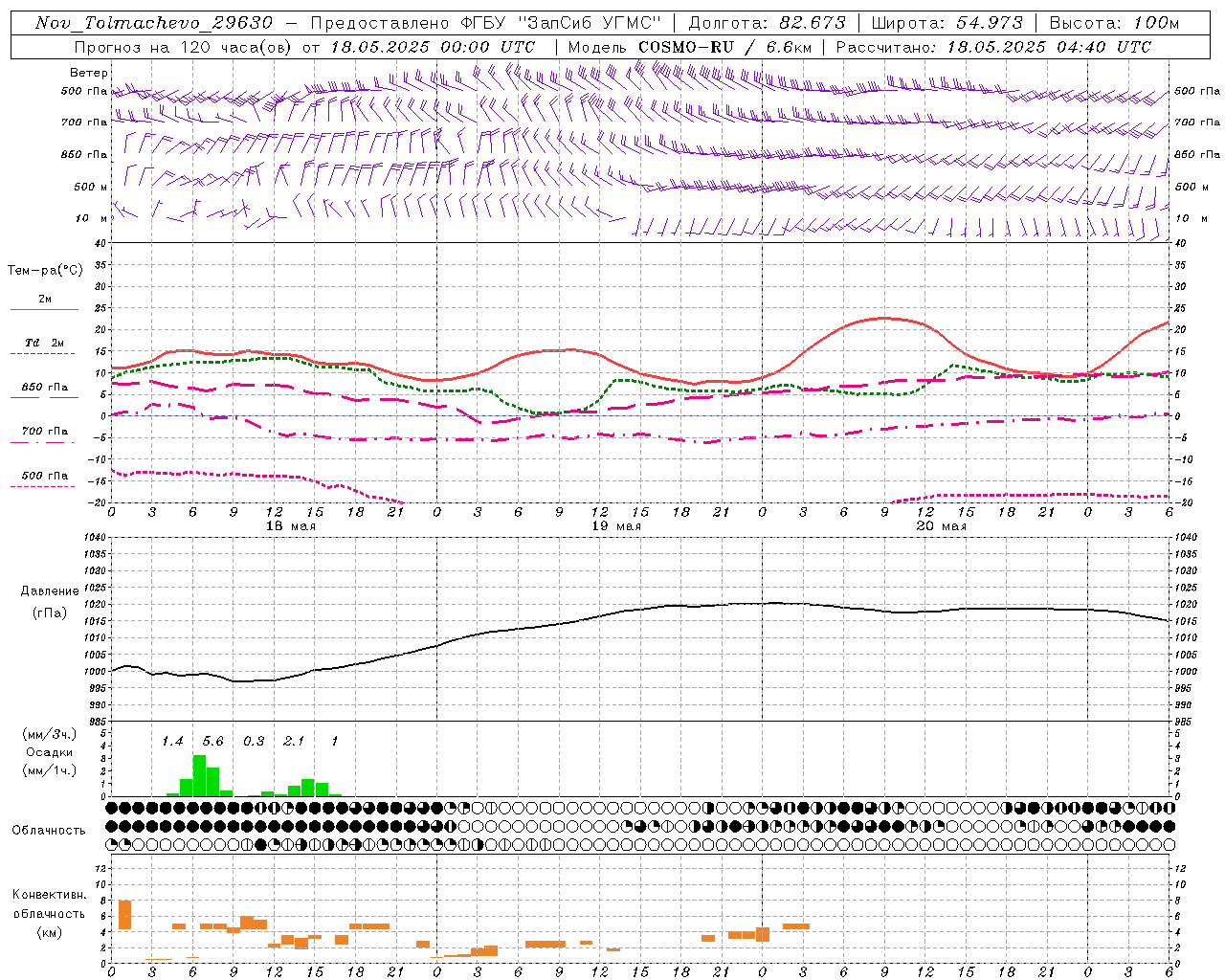This screenshot has width=1225, height=980.
Task: Click the station name Nov_Tolmachevo_29630
Action: point(154,23)
